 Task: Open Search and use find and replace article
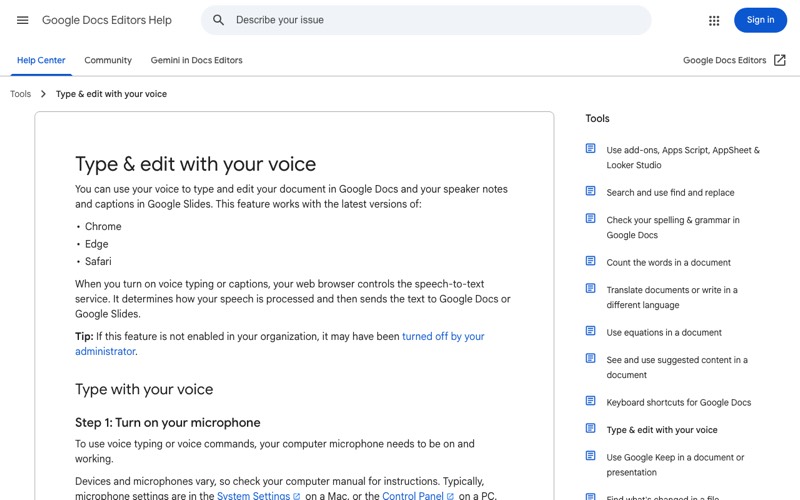670,192
